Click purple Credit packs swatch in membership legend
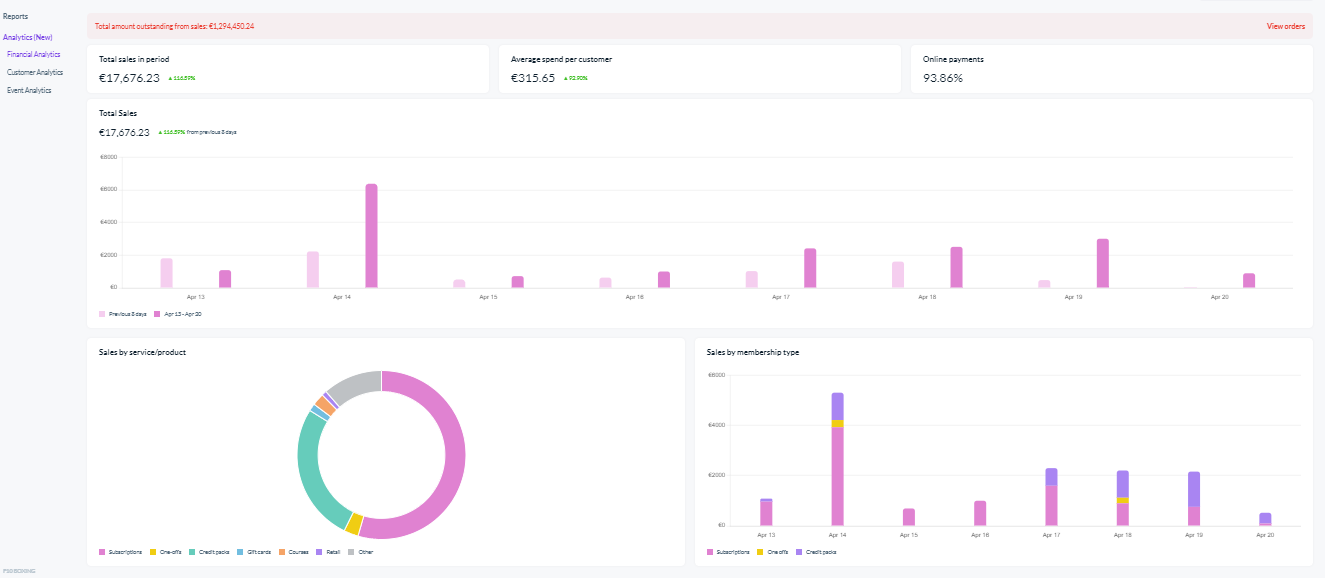 800,552
